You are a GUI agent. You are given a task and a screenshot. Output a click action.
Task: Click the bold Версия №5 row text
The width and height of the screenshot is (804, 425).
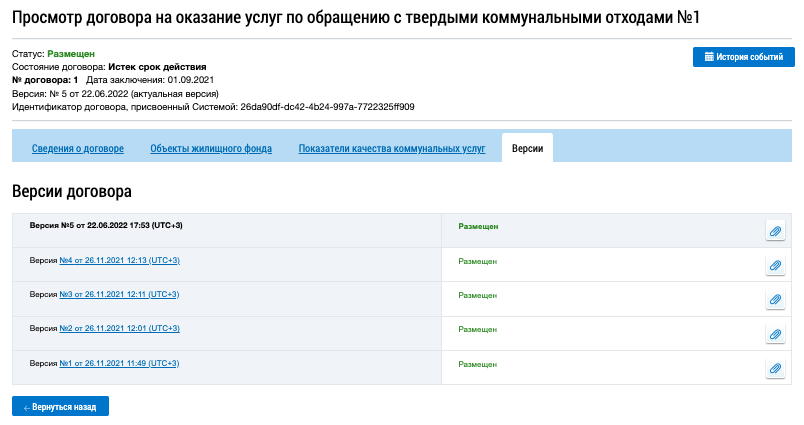[x=106, y=226]
